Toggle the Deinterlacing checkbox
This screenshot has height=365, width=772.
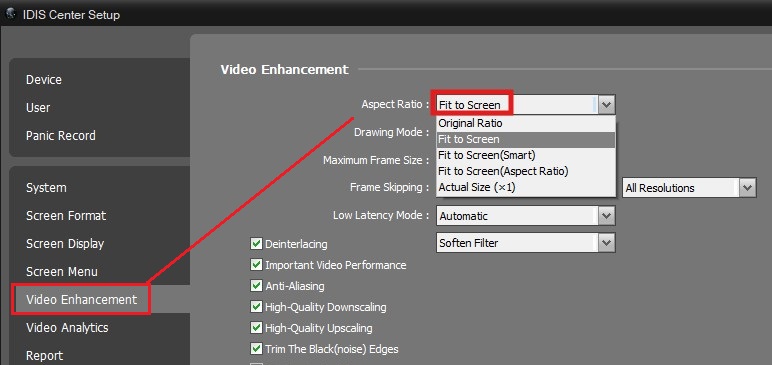click(x=256, y=243)
